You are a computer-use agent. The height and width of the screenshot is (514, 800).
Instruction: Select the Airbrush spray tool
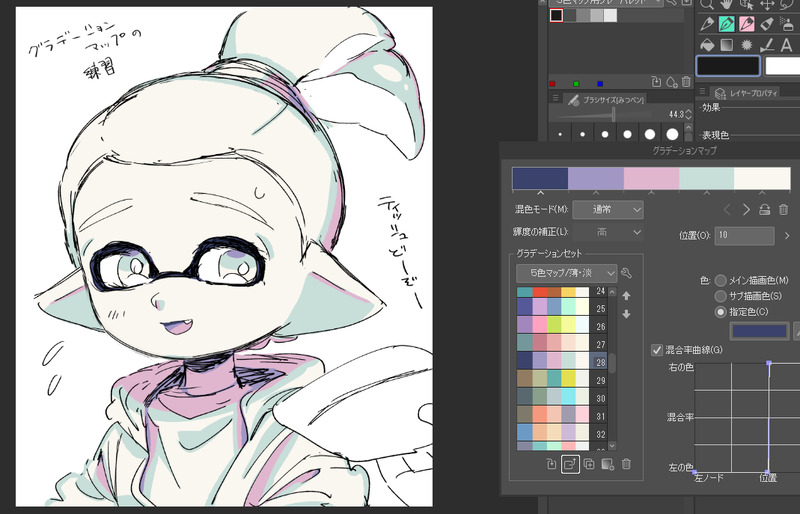787,23
